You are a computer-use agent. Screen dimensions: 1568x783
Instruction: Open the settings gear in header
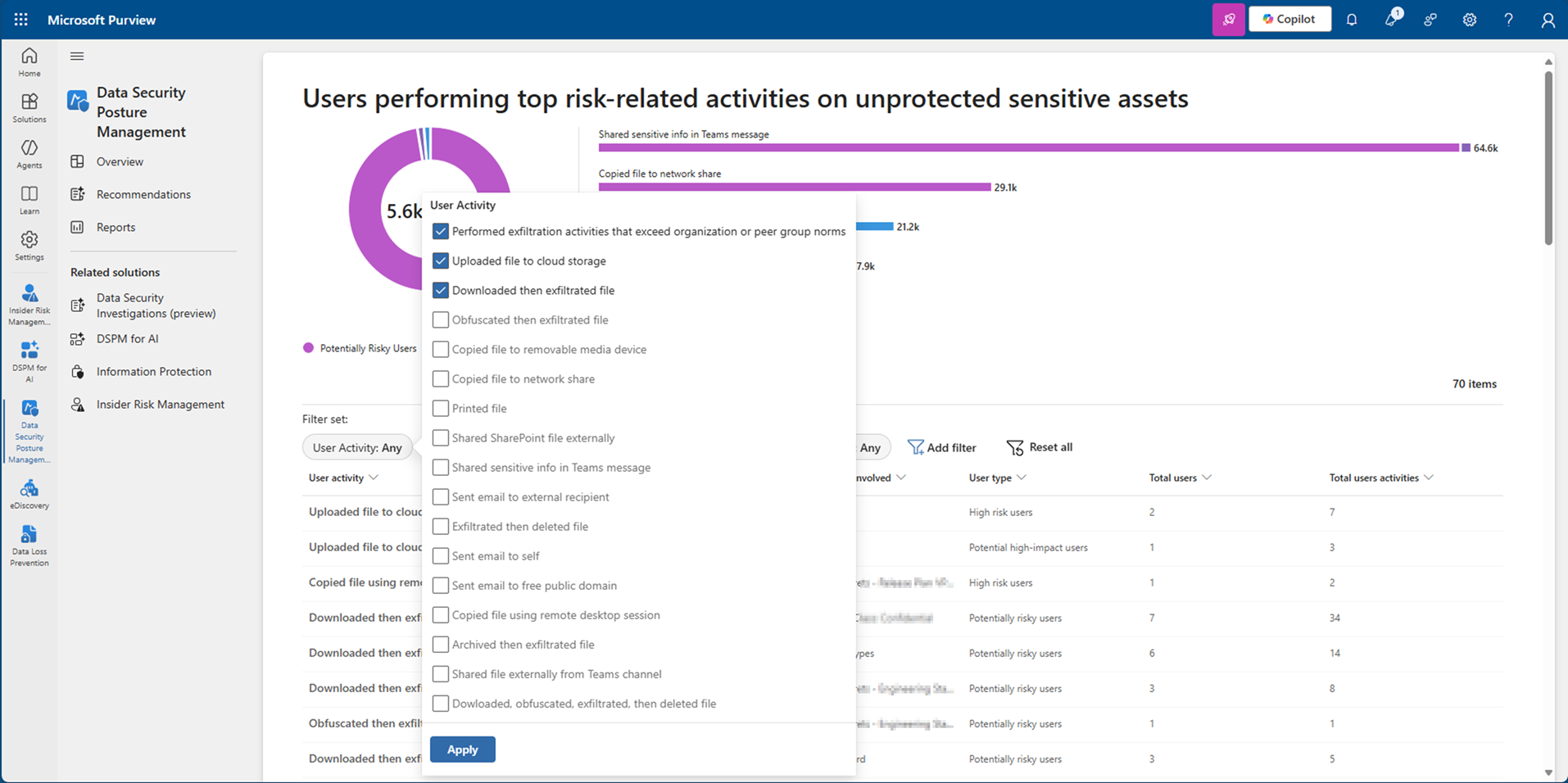(x=1470, y=20)
